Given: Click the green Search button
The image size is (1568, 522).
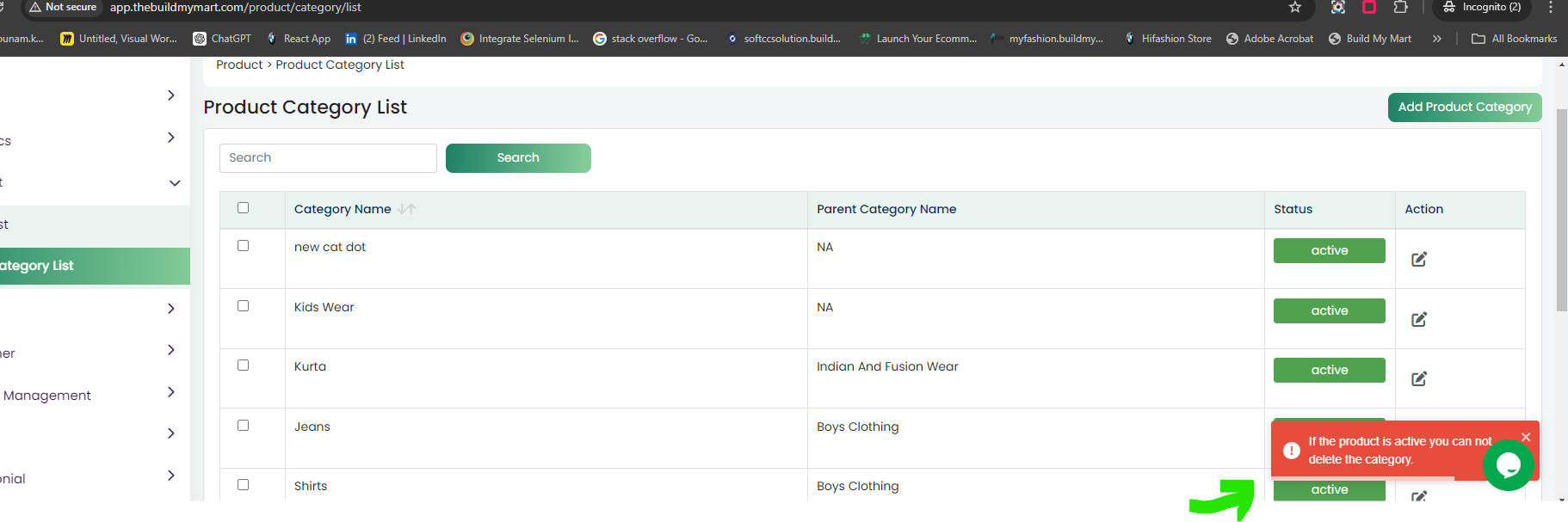Looking at the screenshot, I should [x=518, y=158].
